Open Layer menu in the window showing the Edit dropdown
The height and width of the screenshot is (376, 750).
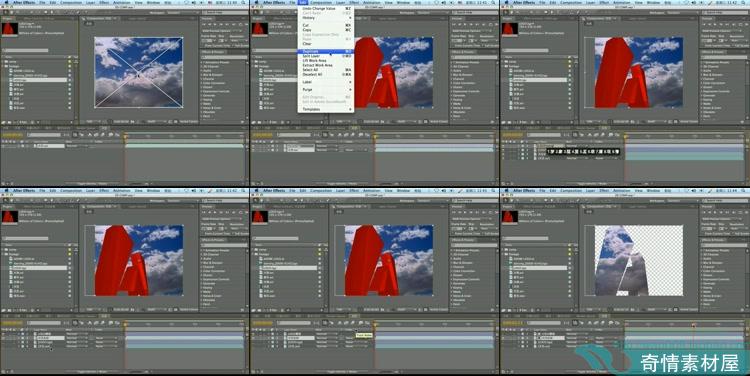[x=341, y=2]
